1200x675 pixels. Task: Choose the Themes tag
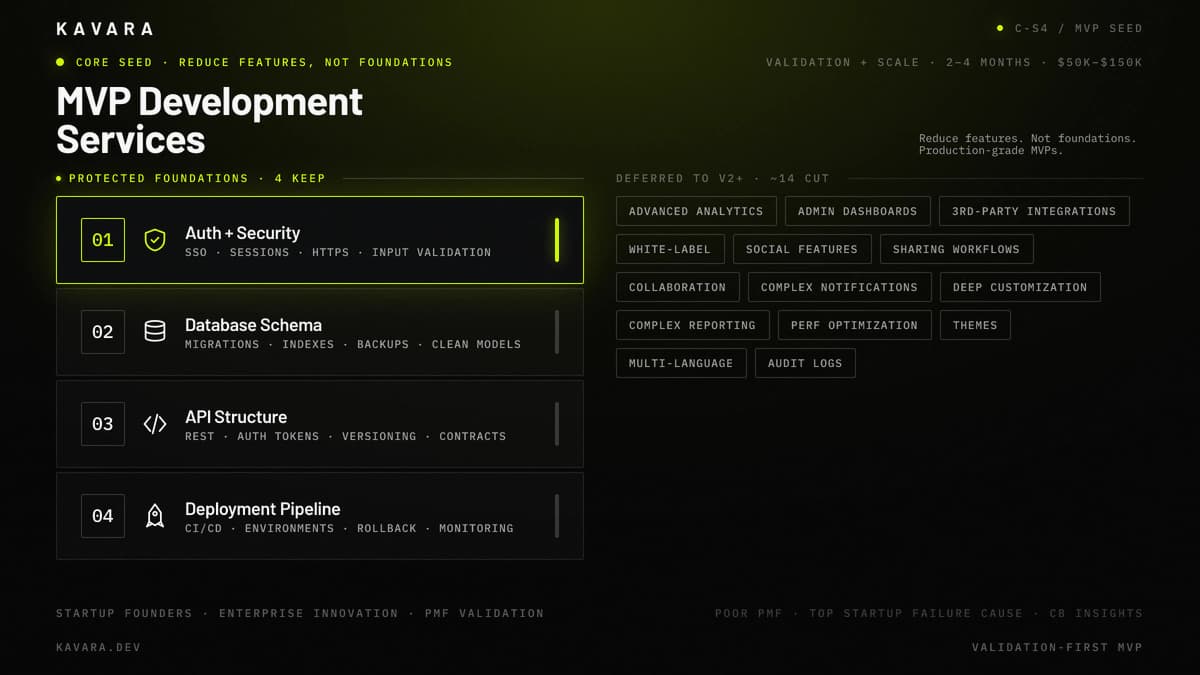click(x=975, y=325)
